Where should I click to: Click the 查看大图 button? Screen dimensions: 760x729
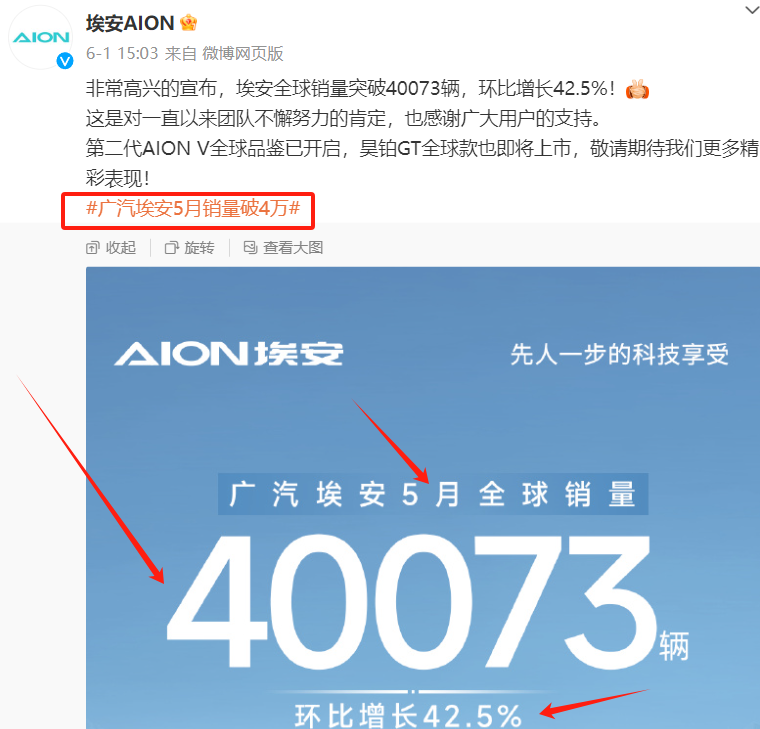(x=284, y=248)
